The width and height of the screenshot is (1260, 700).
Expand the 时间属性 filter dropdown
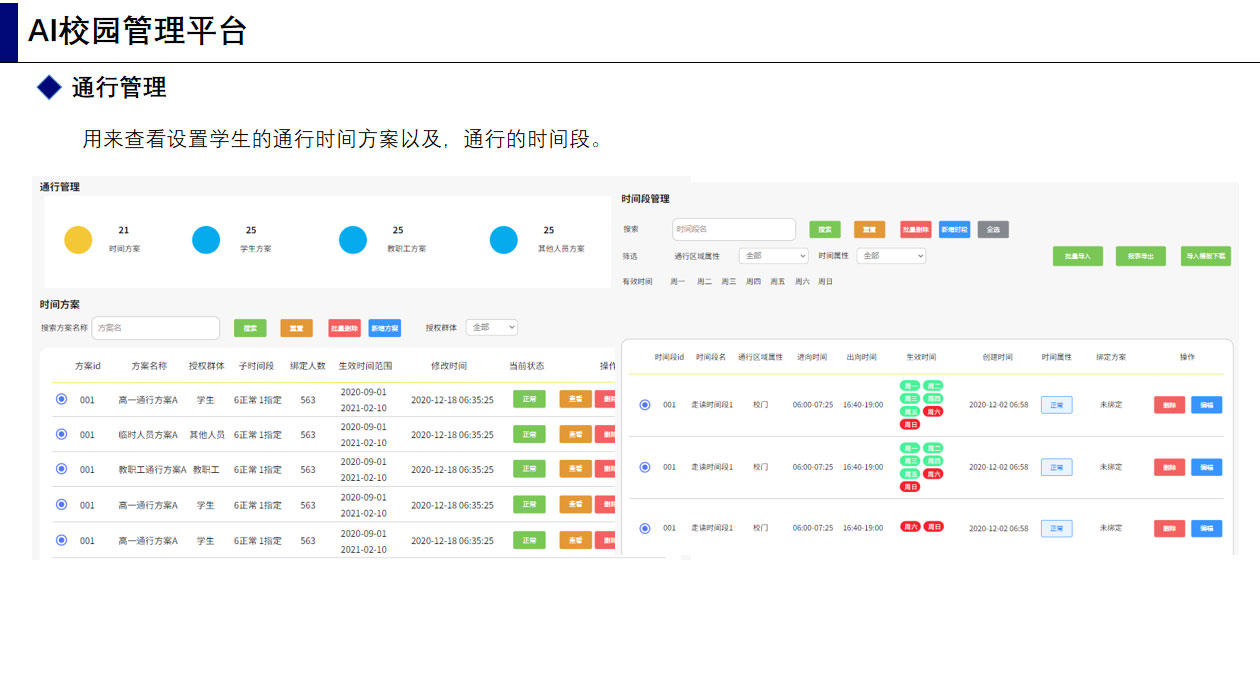coord(891,256)
